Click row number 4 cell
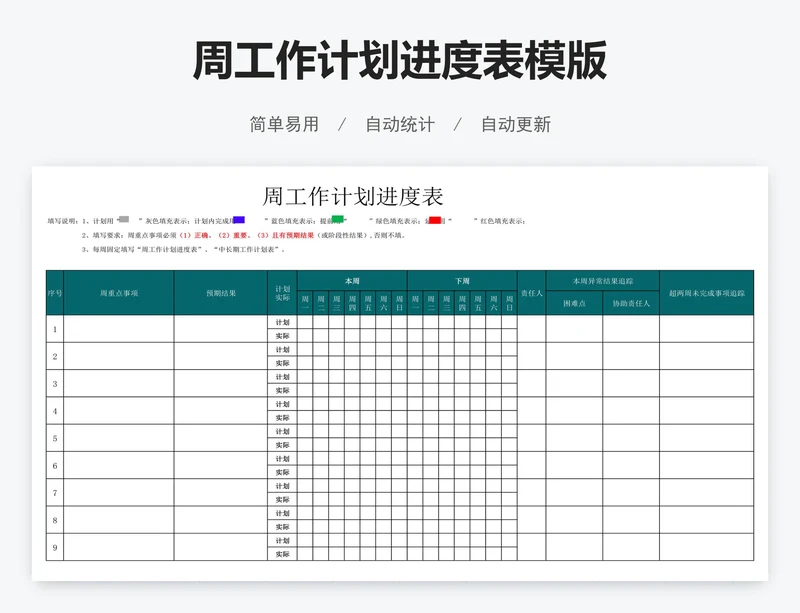 (55, 411)
